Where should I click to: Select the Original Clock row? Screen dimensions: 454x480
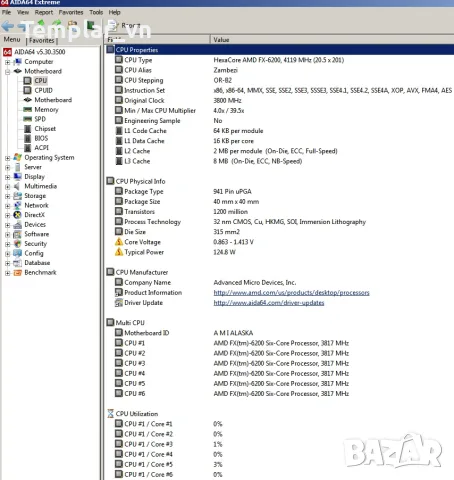[x=280, y=100]
